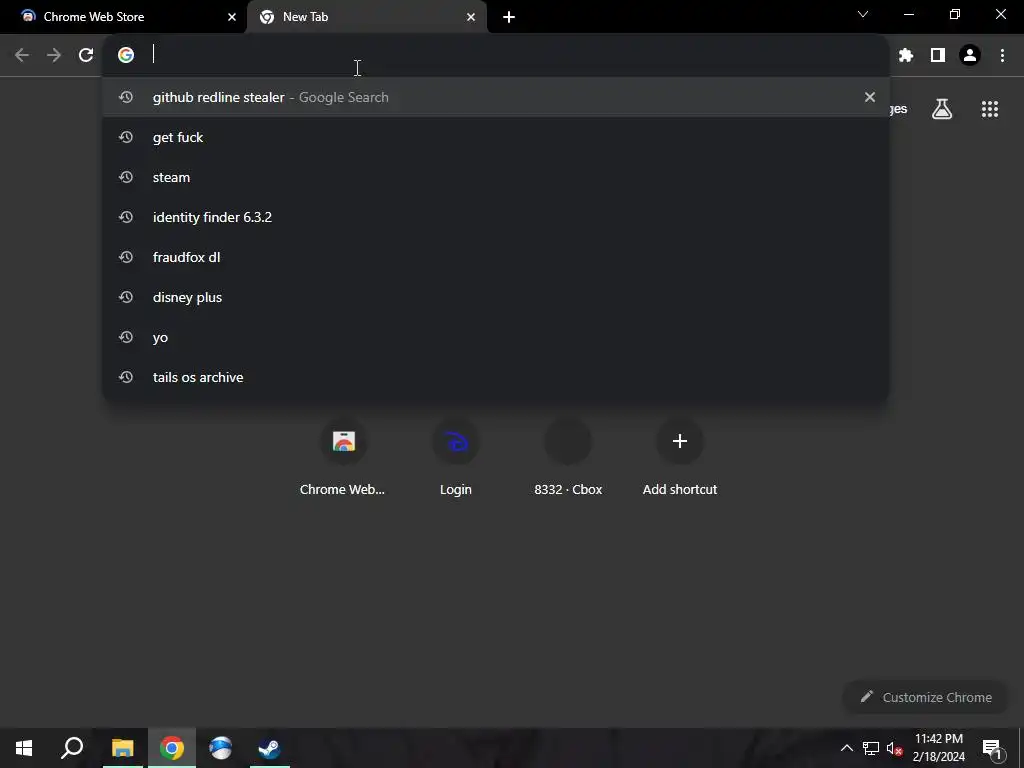This screenshot has height=768, width=1024.
Task: Click the muted volume tray icon
Action: [x=894, y=748]
